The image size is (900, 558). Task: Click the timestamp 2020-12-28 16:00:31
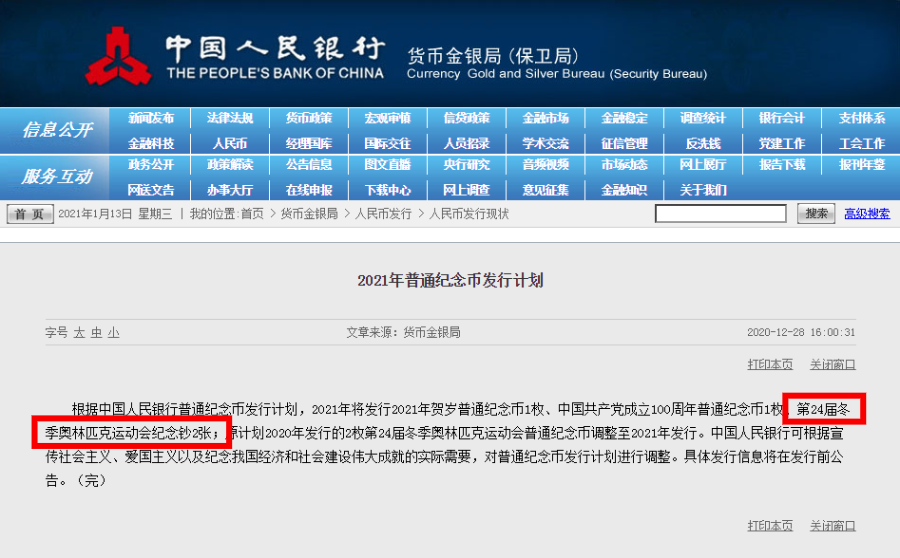(801, 332)
